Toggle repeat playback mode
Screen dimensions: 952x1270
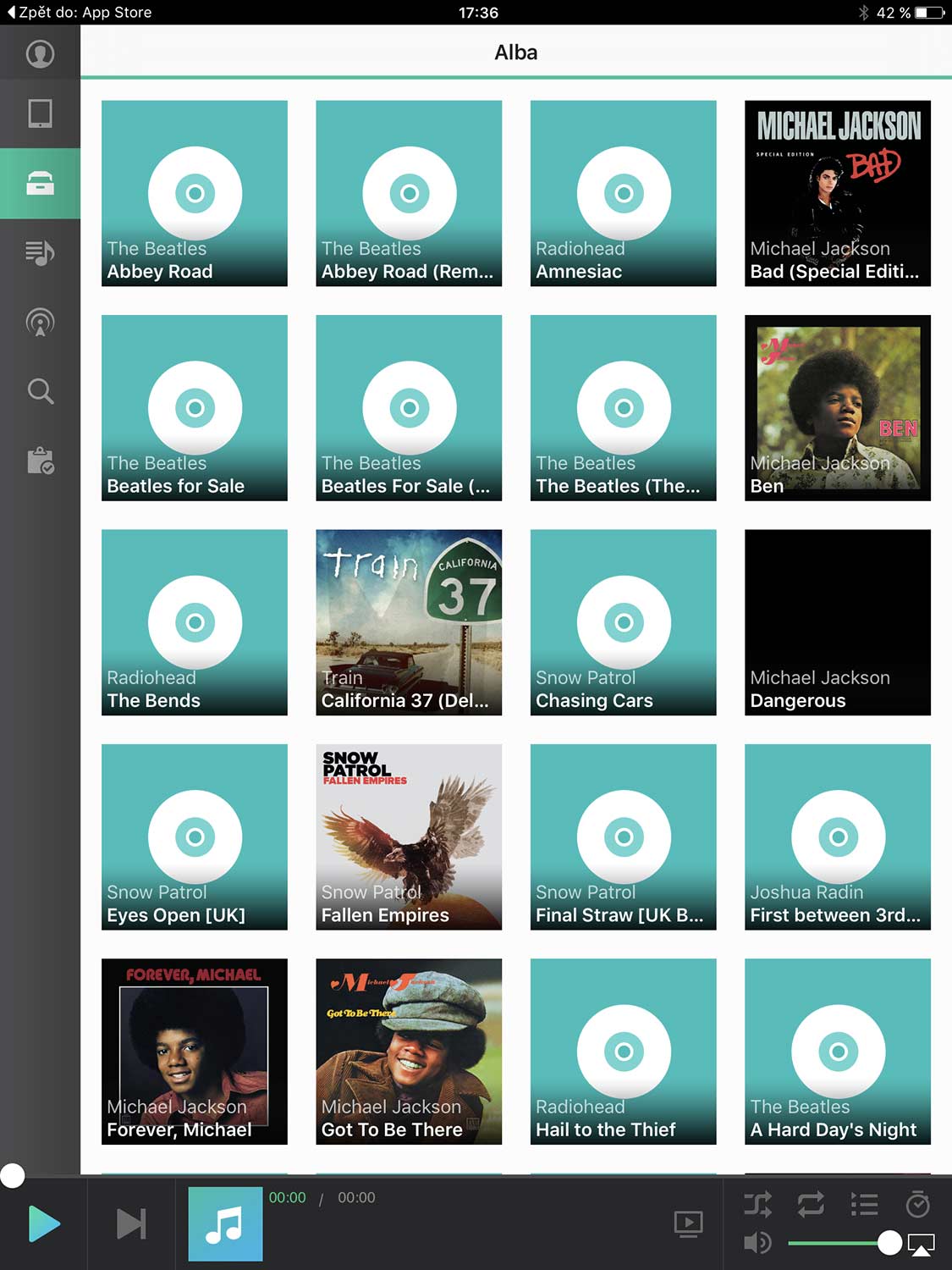pos(810,1203)
